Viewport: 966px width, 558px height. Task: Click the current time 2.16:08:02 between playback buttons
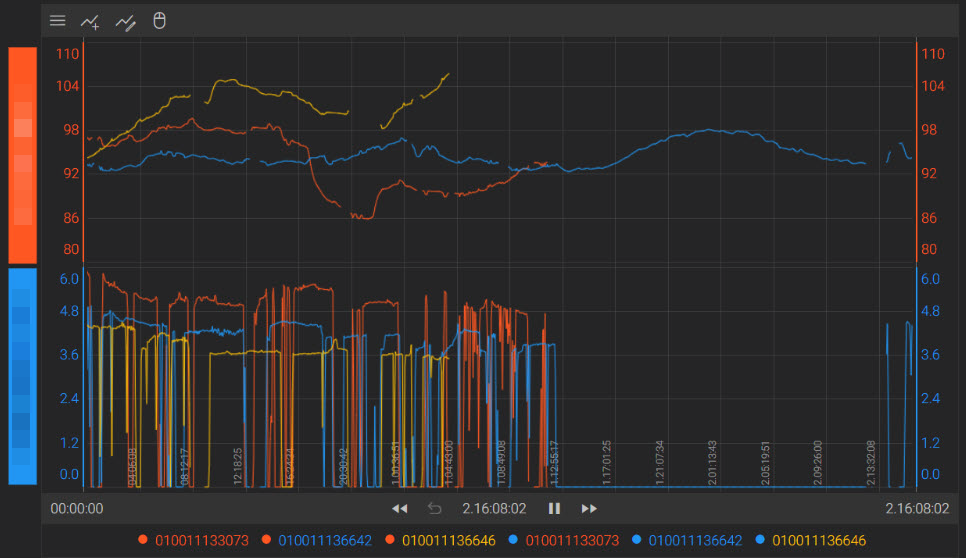(494, 509)
